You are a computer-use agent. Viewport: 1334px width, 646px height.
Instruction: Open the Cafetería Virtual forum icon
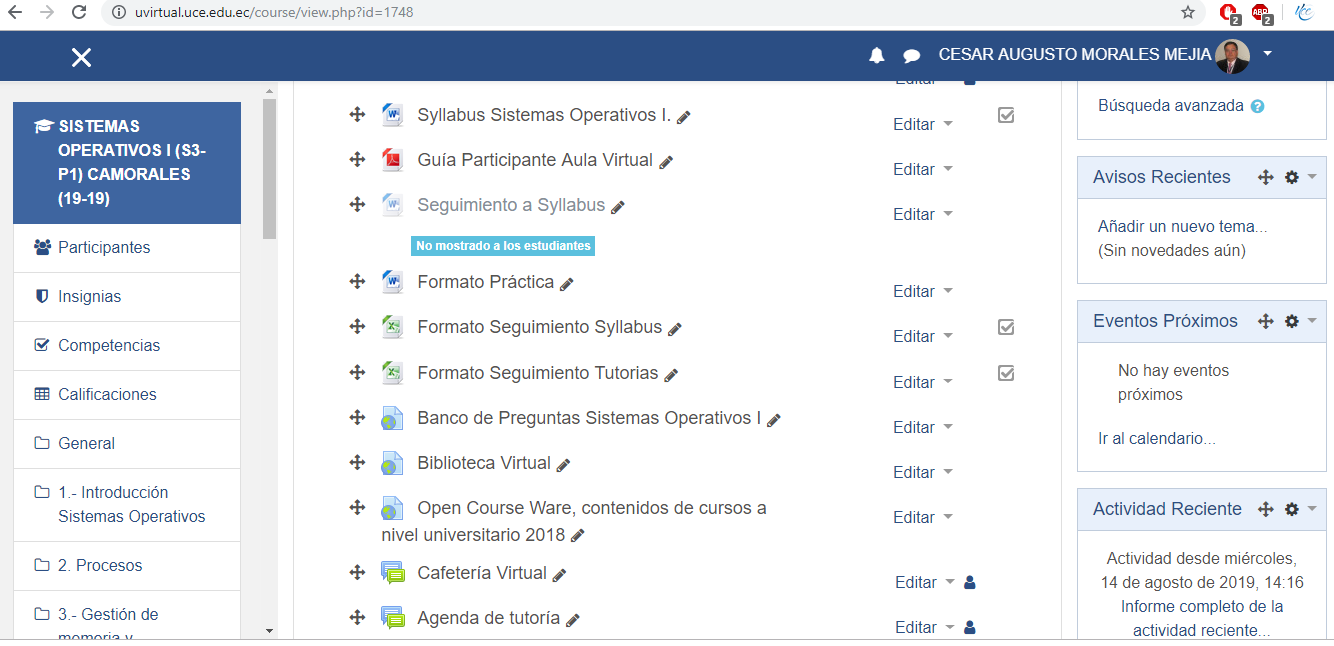(x=392, y=572)
